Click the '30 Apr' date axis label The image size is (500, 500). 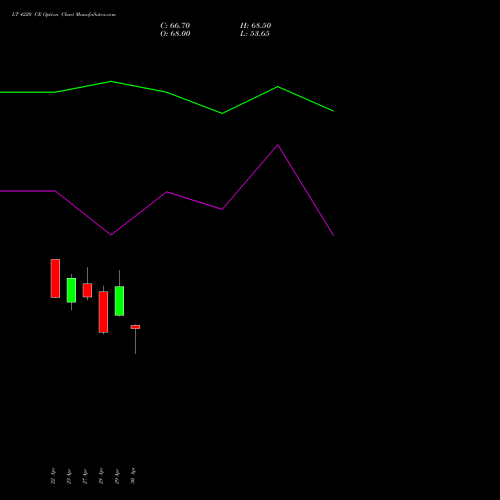133,476
